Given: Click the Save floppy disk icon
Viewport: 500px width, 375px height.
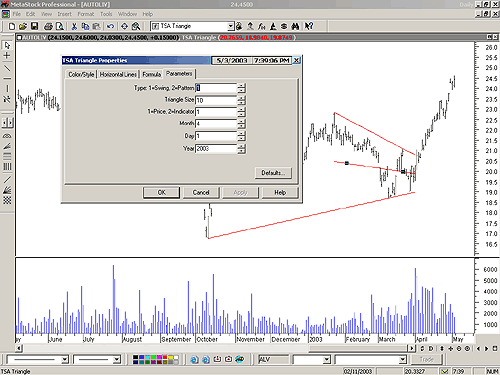Looking at the screenshot, I should pyautogui.click(x=34, y=26).
